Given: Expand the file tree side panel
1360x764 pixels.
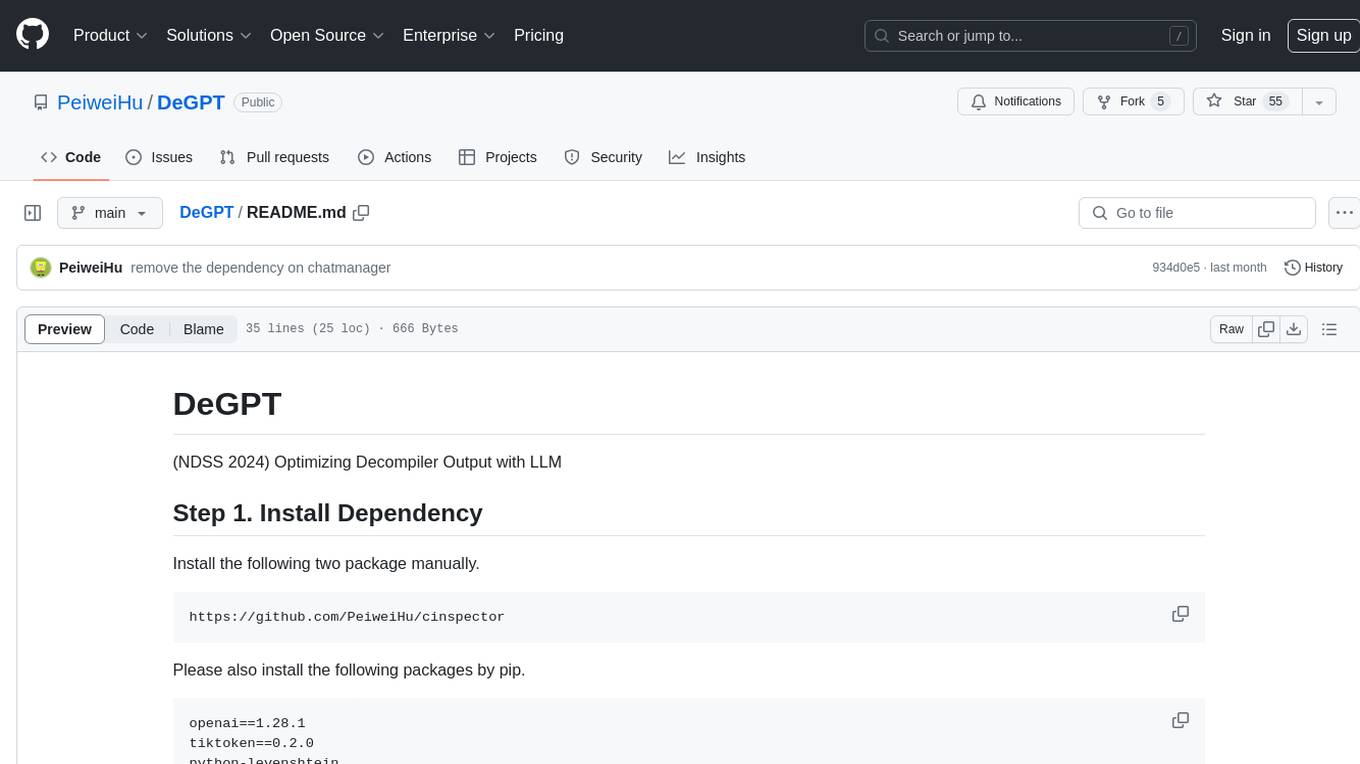Looking at the screenshot, I should 33,213.
